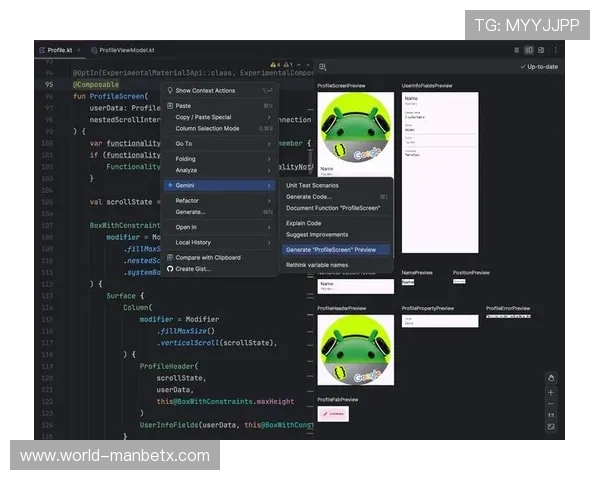Click the Gemini sparkle icon
Viewport: 600px width, 480px height.
pyautogui.click(x=170, y=185)
